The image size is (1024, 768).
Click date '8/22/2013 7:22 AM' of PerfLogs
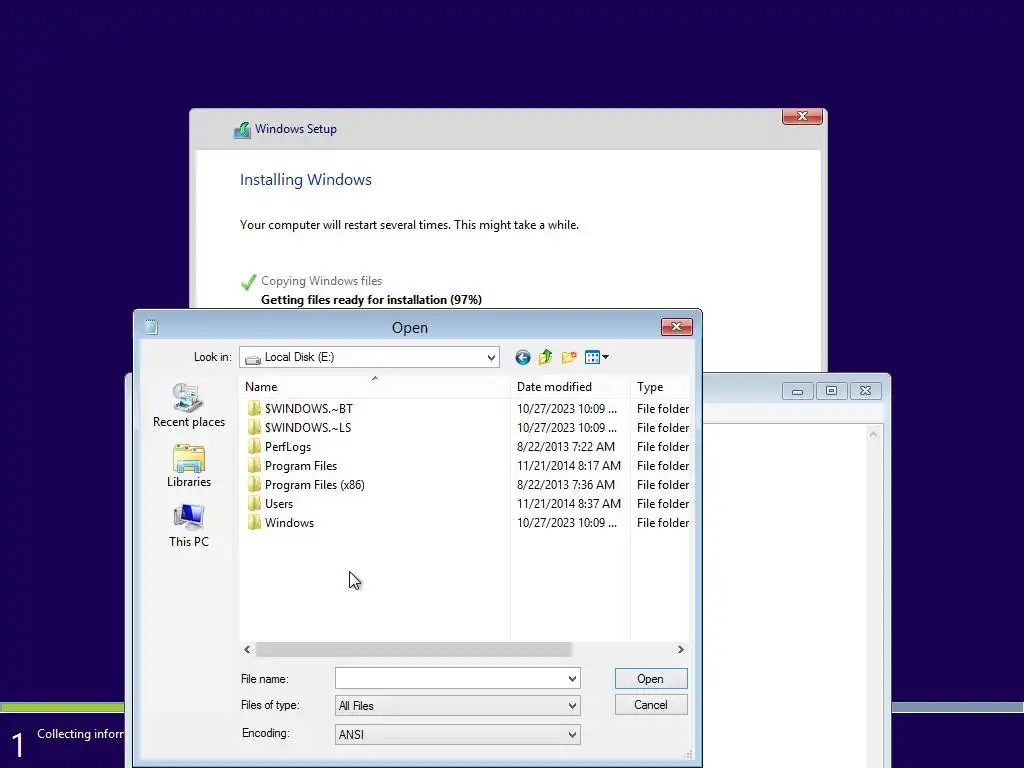[566, 447]
